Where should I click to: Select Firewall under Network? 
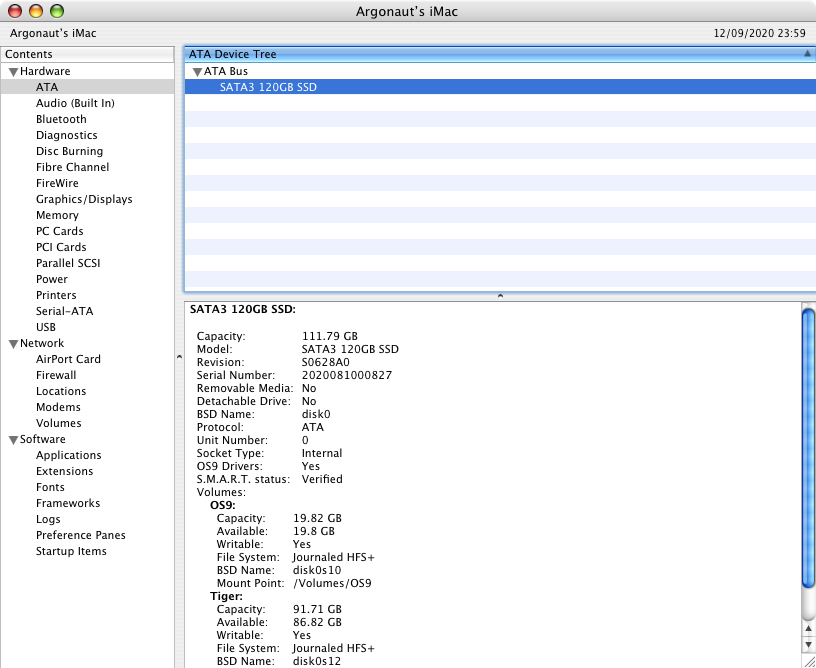(56, 375)
